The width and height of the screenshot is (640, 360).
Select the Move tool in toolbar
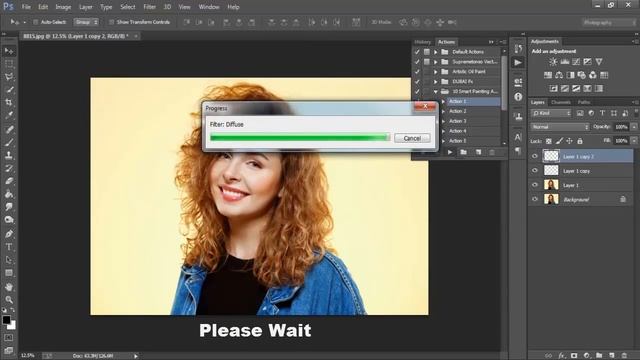click(x=9, y=51)
